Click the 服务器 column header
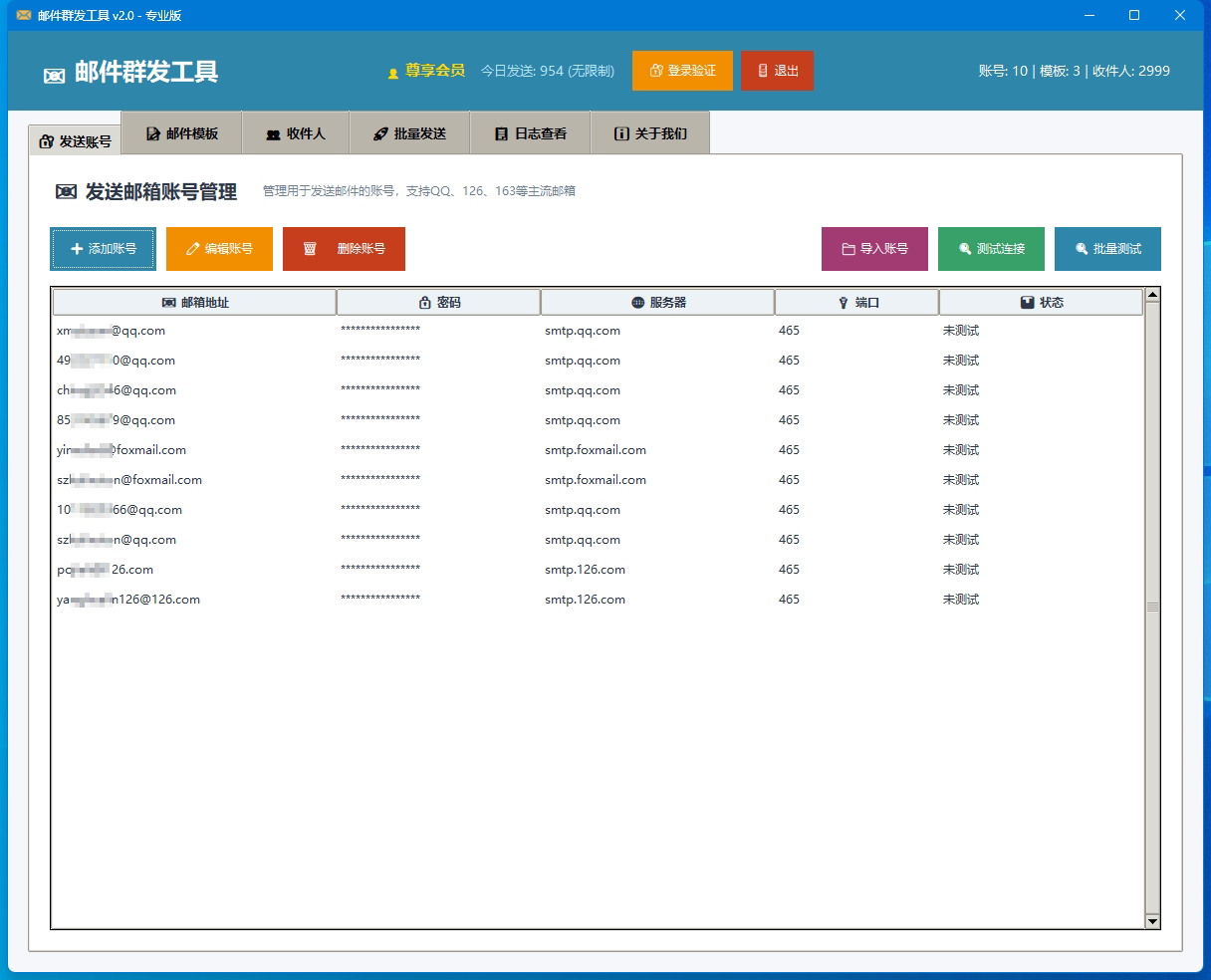This screenshot has height=980, width=1211. (658, 302)
